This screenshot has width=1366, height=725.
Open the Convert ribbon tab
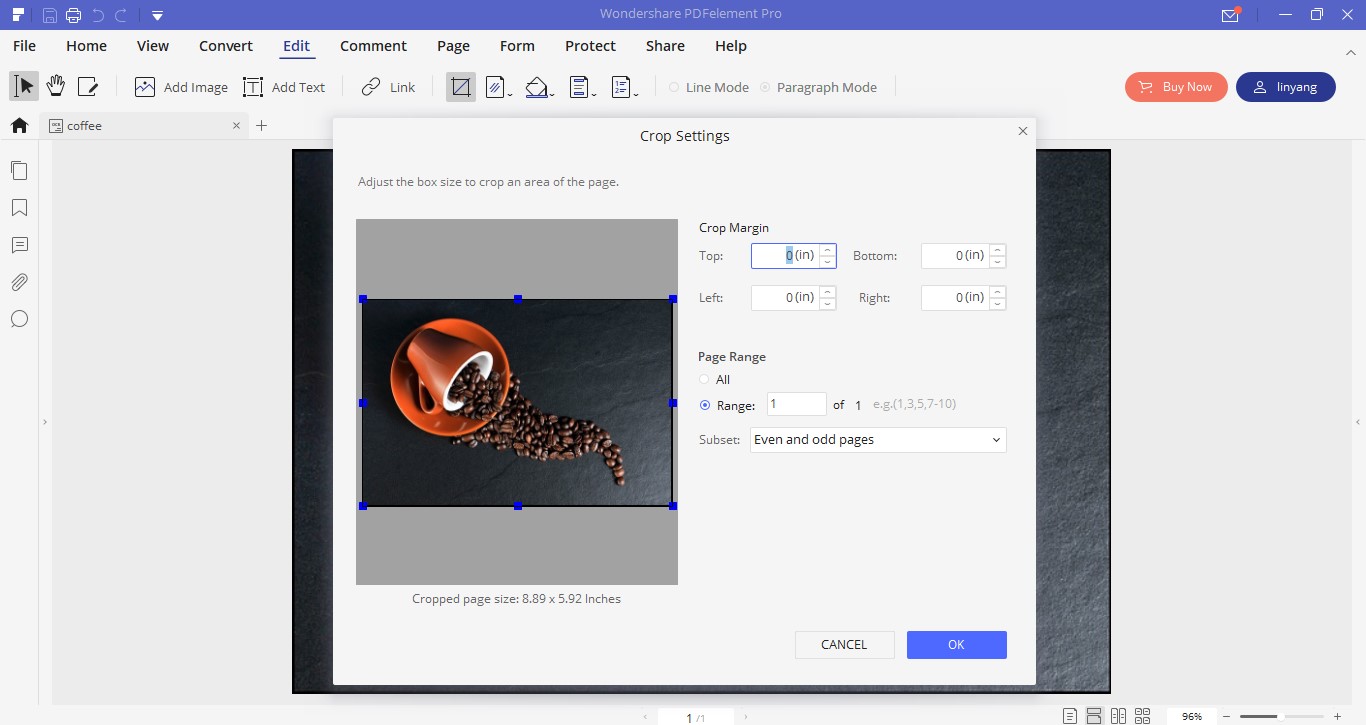click(x=226, y=46)
